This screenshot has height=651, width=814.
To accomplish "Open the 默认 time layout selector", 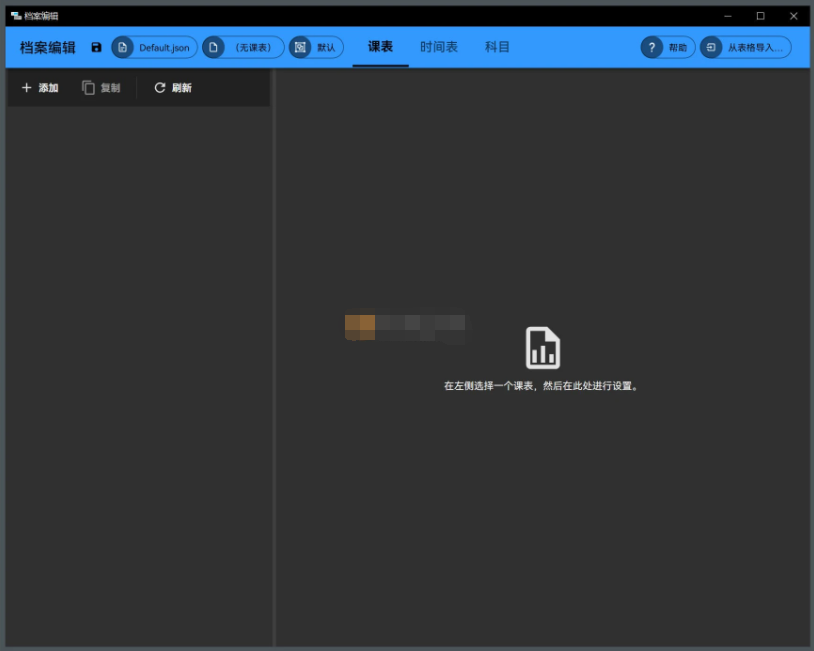I will pyautogui.click(x=316, y=46).
